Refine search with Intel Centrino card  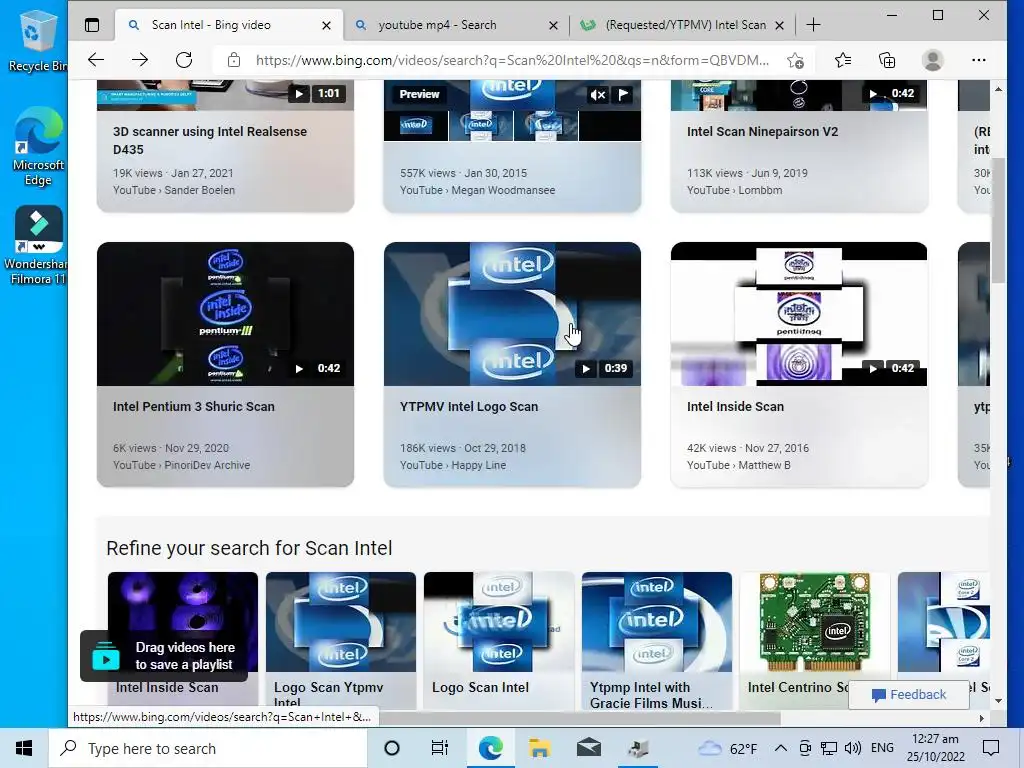pos(815,641)
